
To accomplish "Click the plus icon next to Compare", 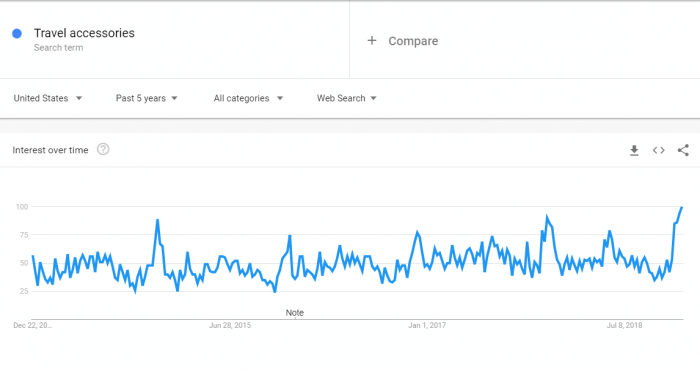I will tap(371, 41).
